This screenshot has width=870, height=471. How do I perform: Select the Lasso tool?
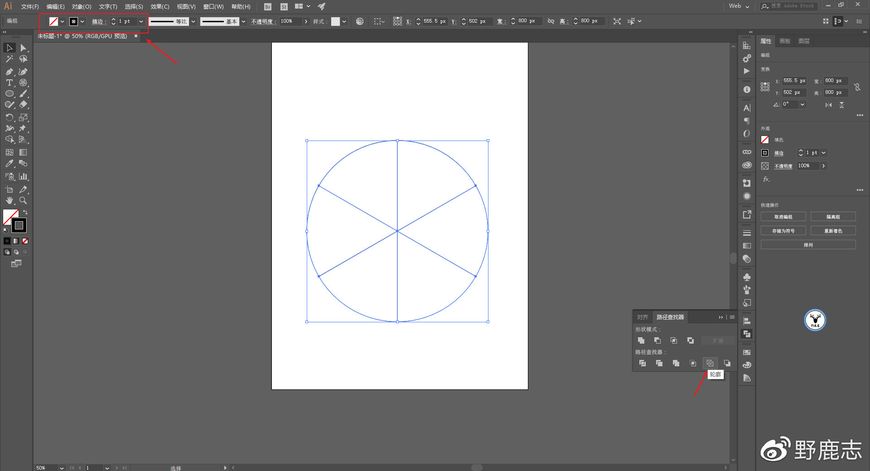[x=23, y=59]
